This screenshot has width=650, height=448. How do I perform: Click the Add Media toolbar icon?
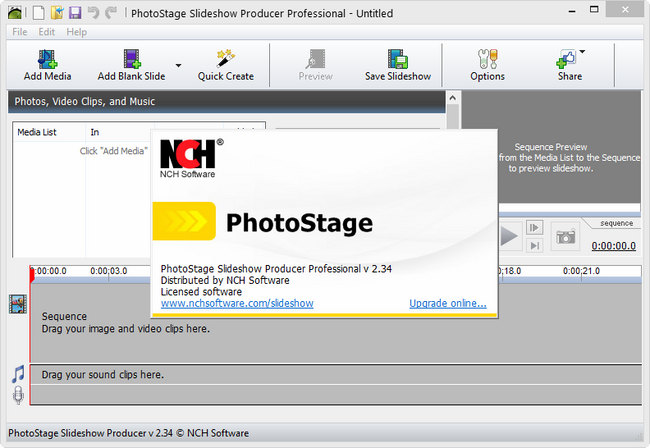click(x=47, y=59)
